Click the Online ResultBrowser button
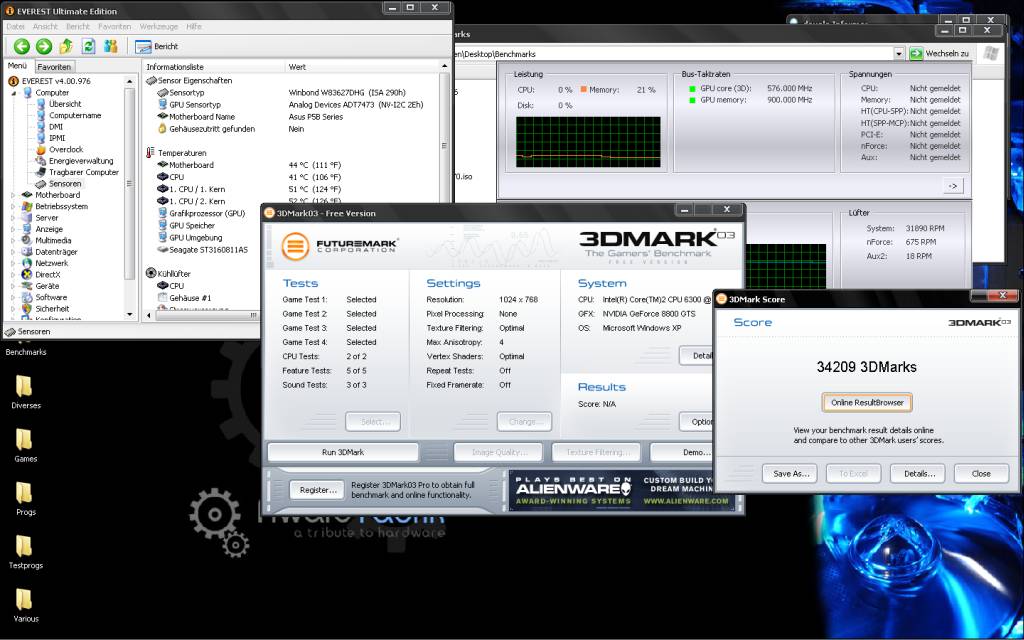Screen dimensions: 1024x640 (x=867, y=403)
